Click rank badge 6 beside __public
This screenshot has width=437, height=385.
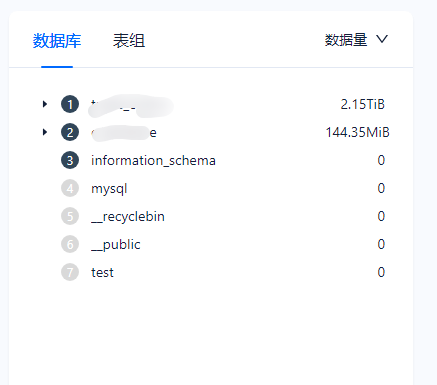pyautogui.click(x=70, y=244)
